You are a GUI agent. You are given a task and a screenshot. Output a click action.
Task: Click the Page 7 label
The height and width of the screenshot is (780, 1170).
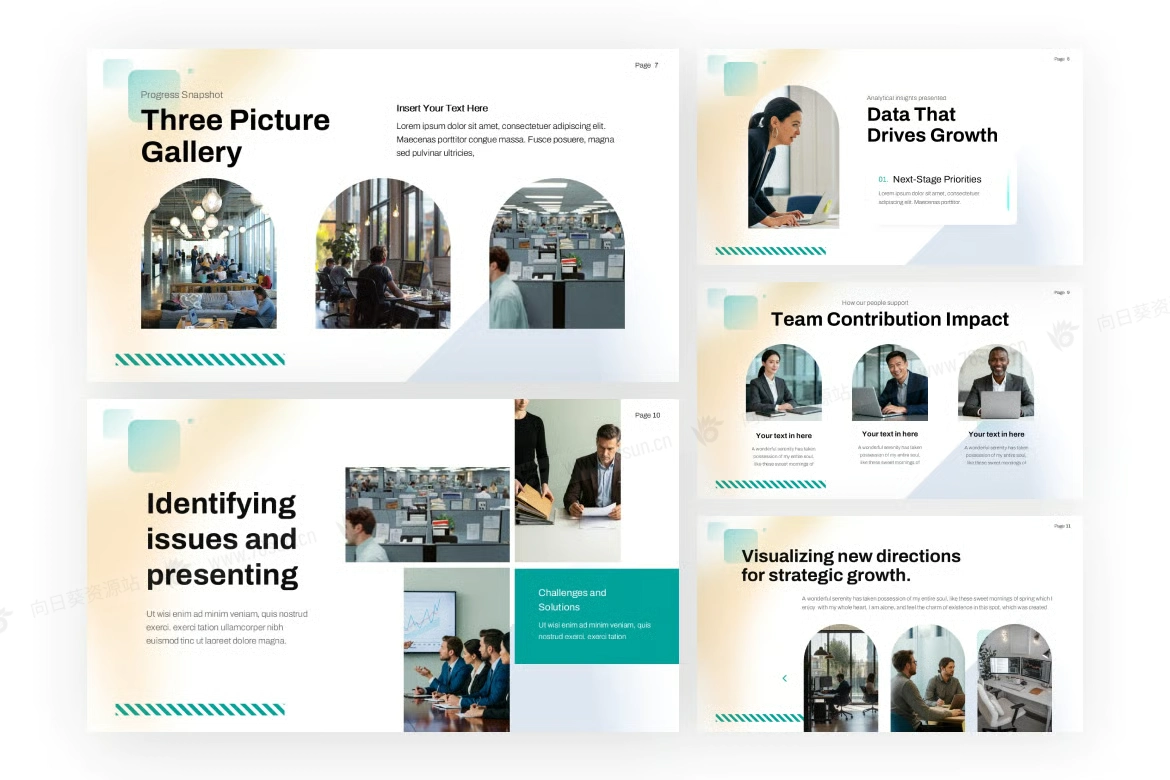click(x=646, y=66)
